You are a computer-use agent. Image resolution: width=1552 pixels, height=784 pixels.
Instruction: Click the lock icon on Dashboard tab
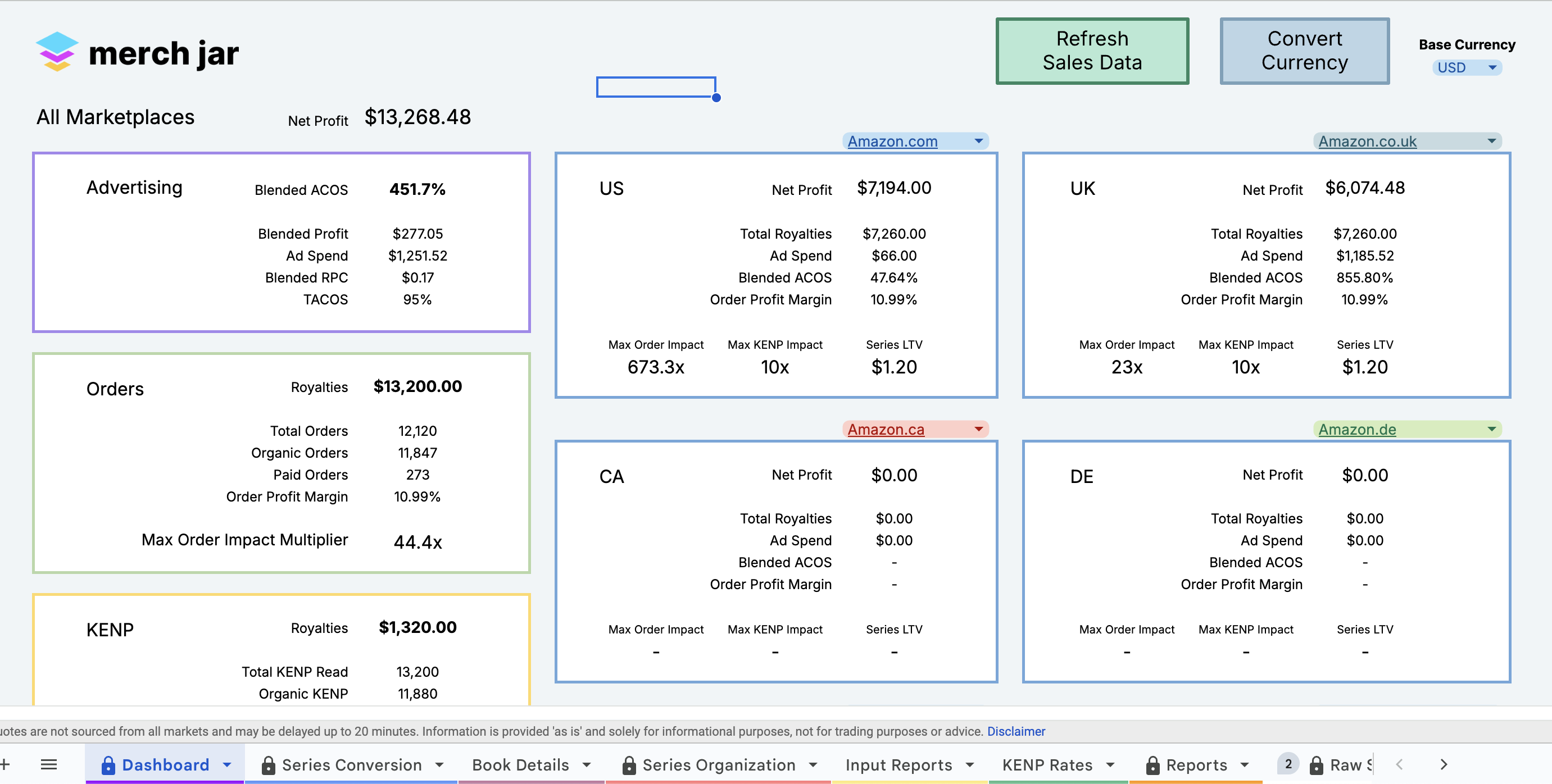[x=108, y=765]
